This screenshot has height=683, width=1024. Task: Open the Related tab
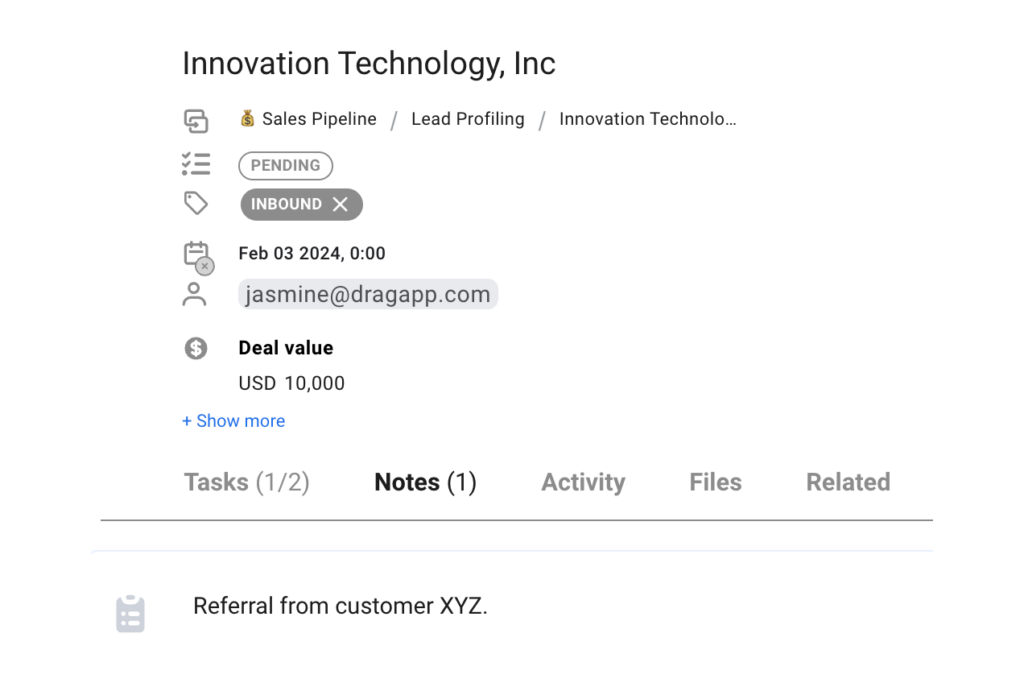click(x=848, y=482)
